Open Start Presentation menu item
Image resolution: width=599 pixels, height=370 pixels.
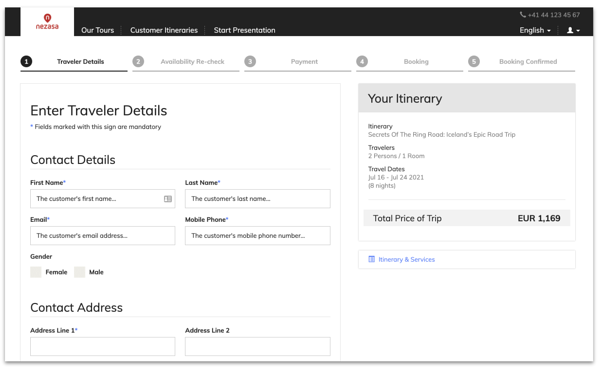click(244, 30)
